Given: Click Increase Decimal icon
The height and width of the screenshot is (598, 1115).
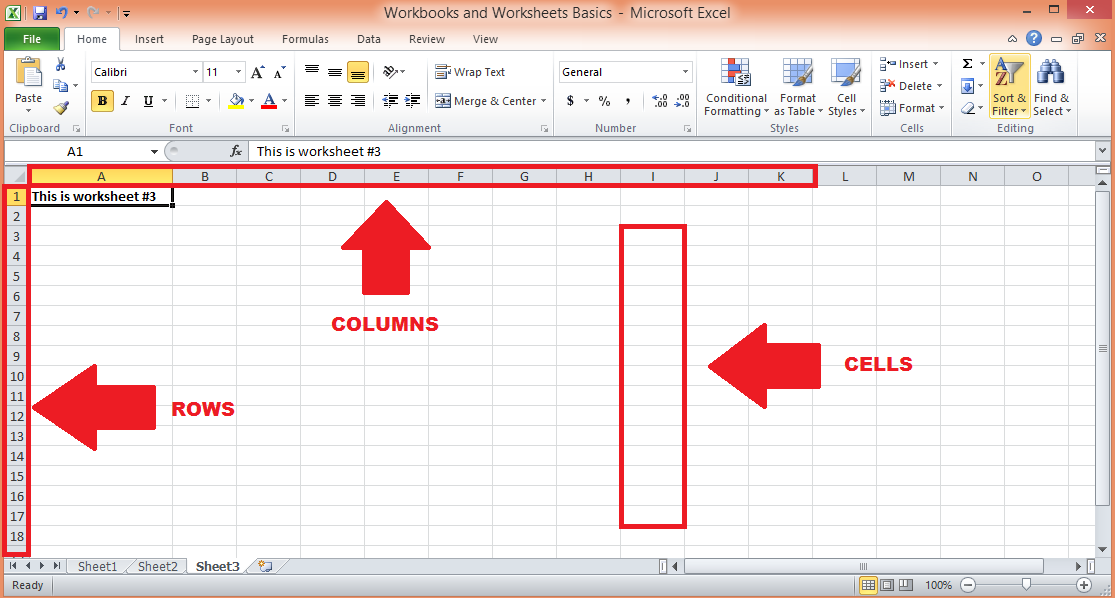Looking at the screenshot, I should 659,101.
